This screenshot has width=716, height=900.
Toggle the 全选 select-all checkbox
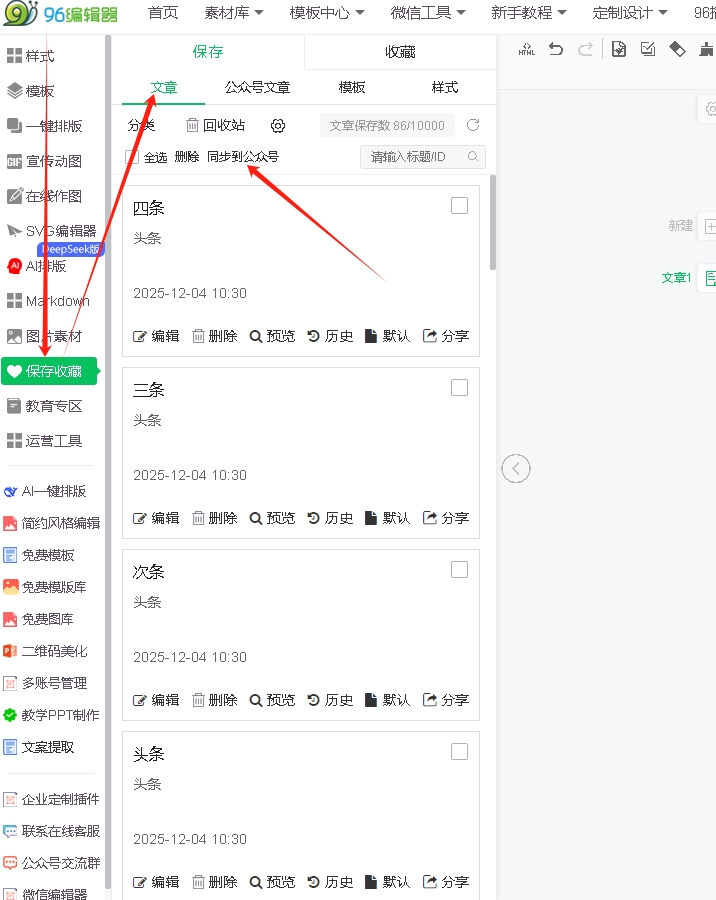(x=132, y=157)
